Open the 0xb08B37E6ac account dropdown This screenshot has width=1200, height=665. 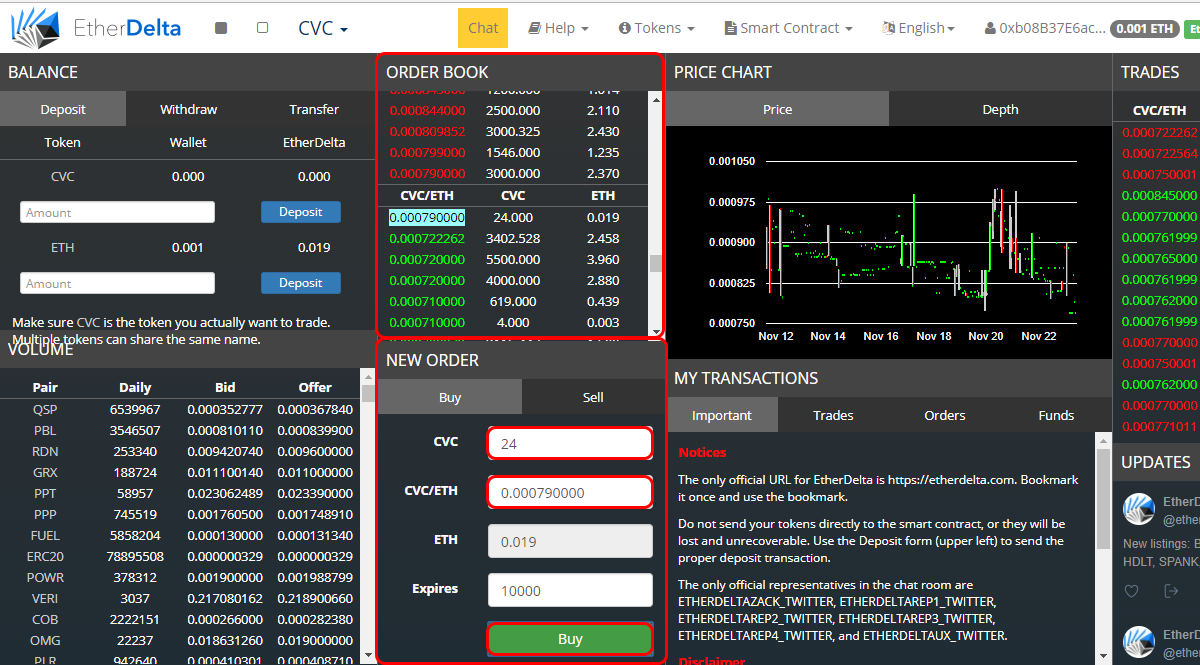pyautogui.click(x=1044, y=28)
